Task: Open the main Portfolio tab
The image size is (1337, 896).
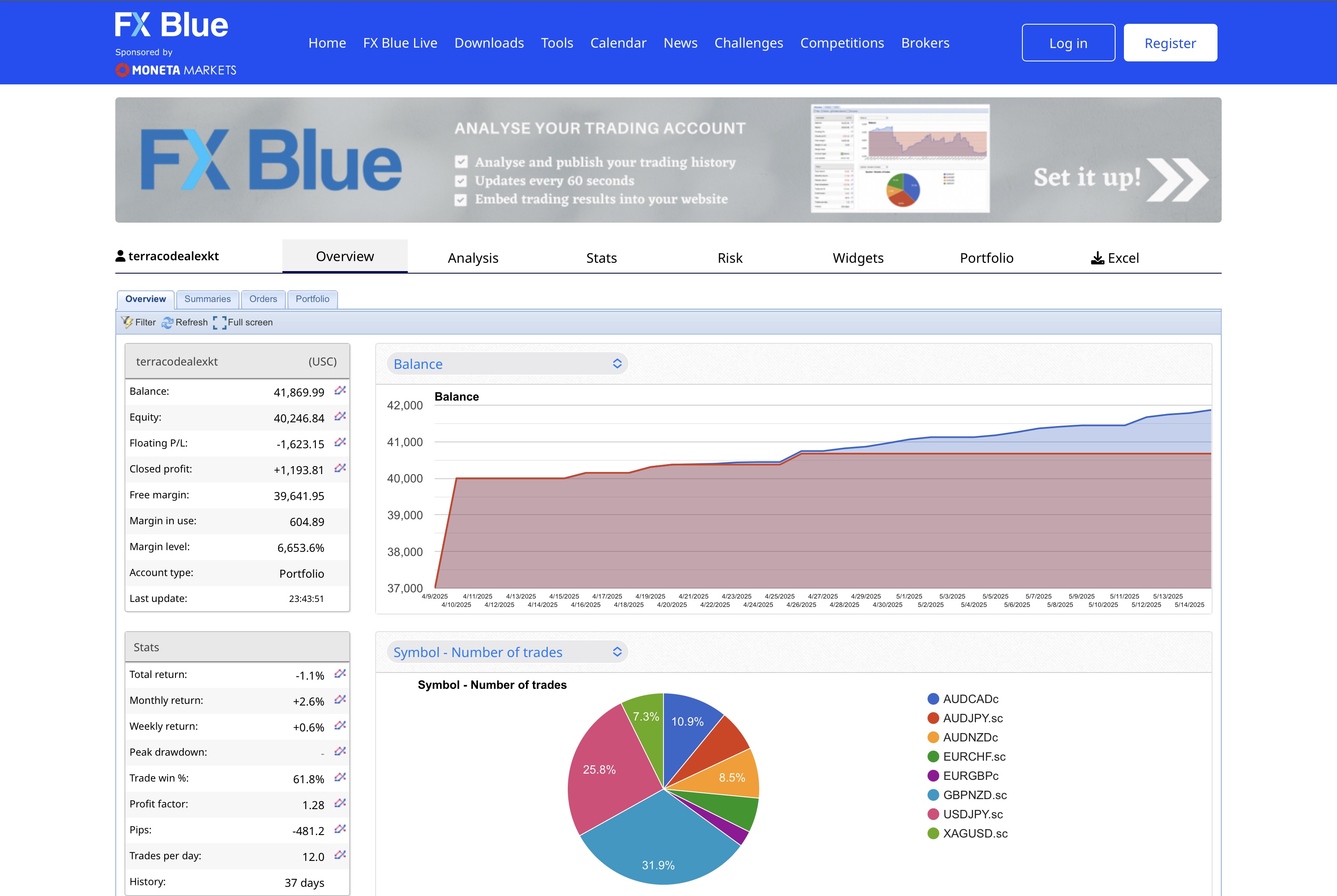Action: [986, 258]
